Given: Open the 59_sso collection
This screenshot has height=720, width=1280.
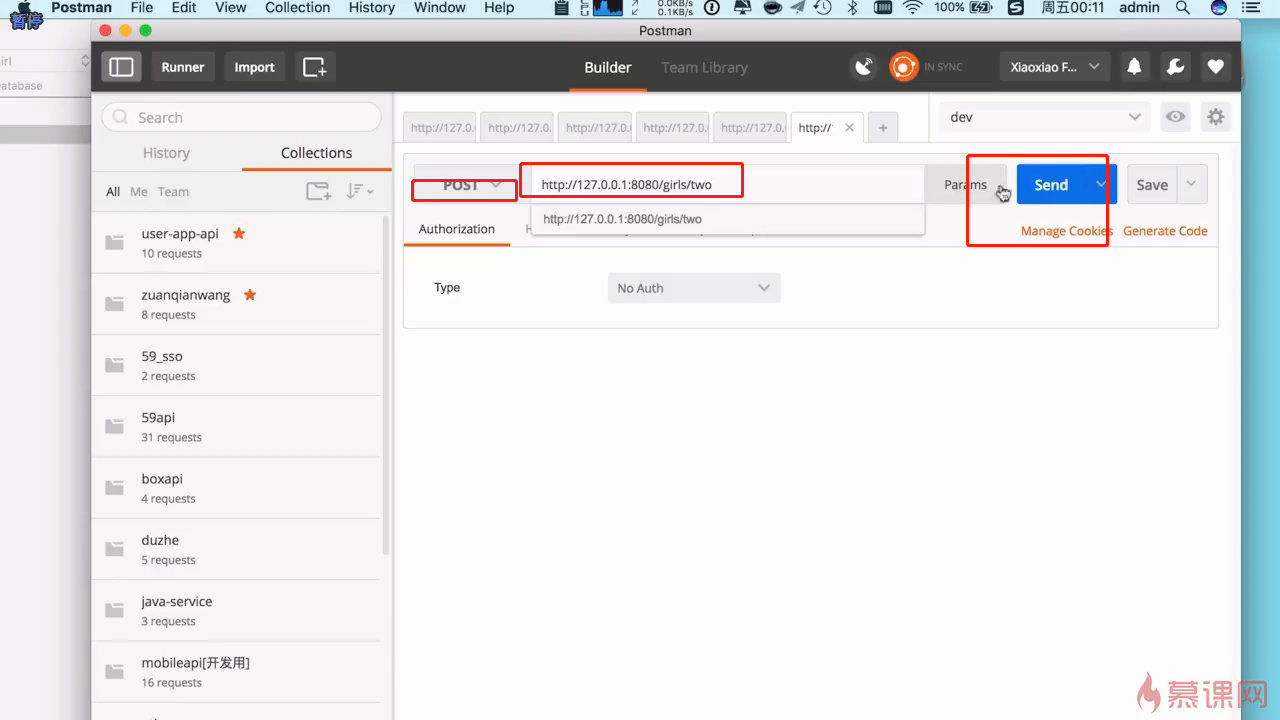Looking at the screenshot, I should 236,365.
